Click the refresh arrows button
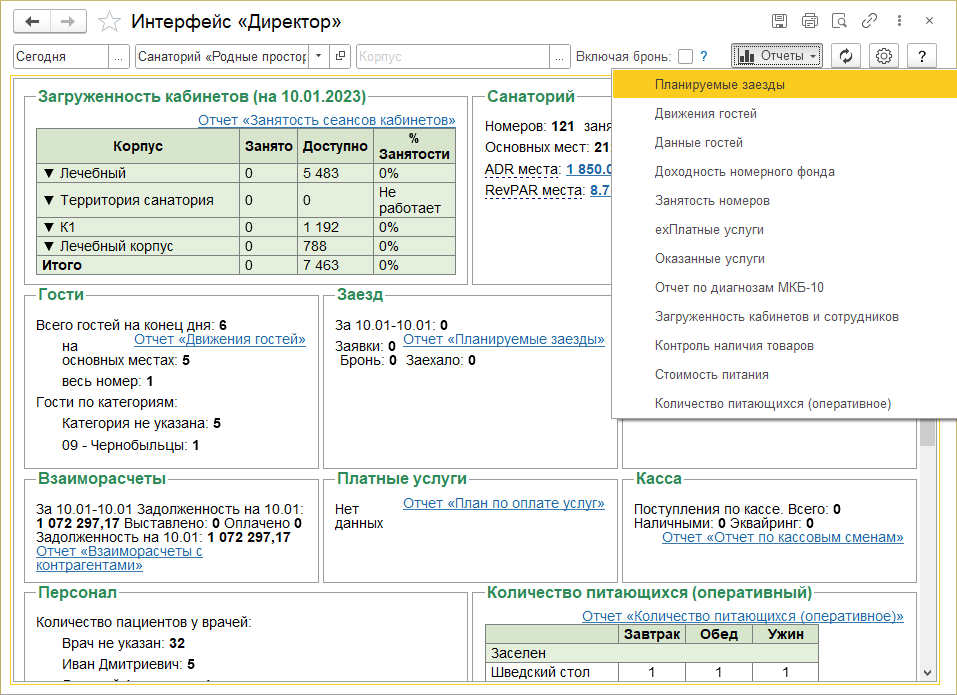Screen dimensions: 957x695 click(x=846, y=57)
